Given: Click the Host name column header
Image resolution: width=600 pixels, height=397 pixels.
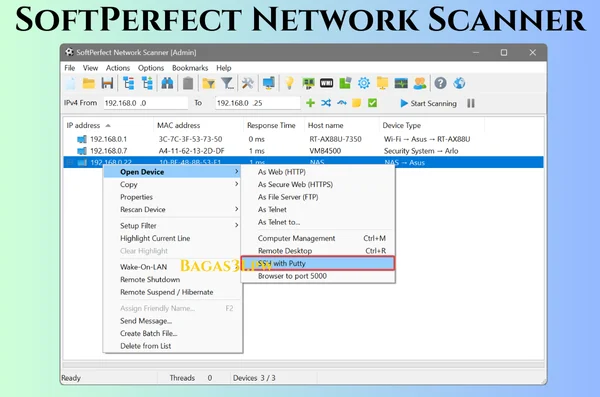Looking at the screenshot, I should click(341, 125).
